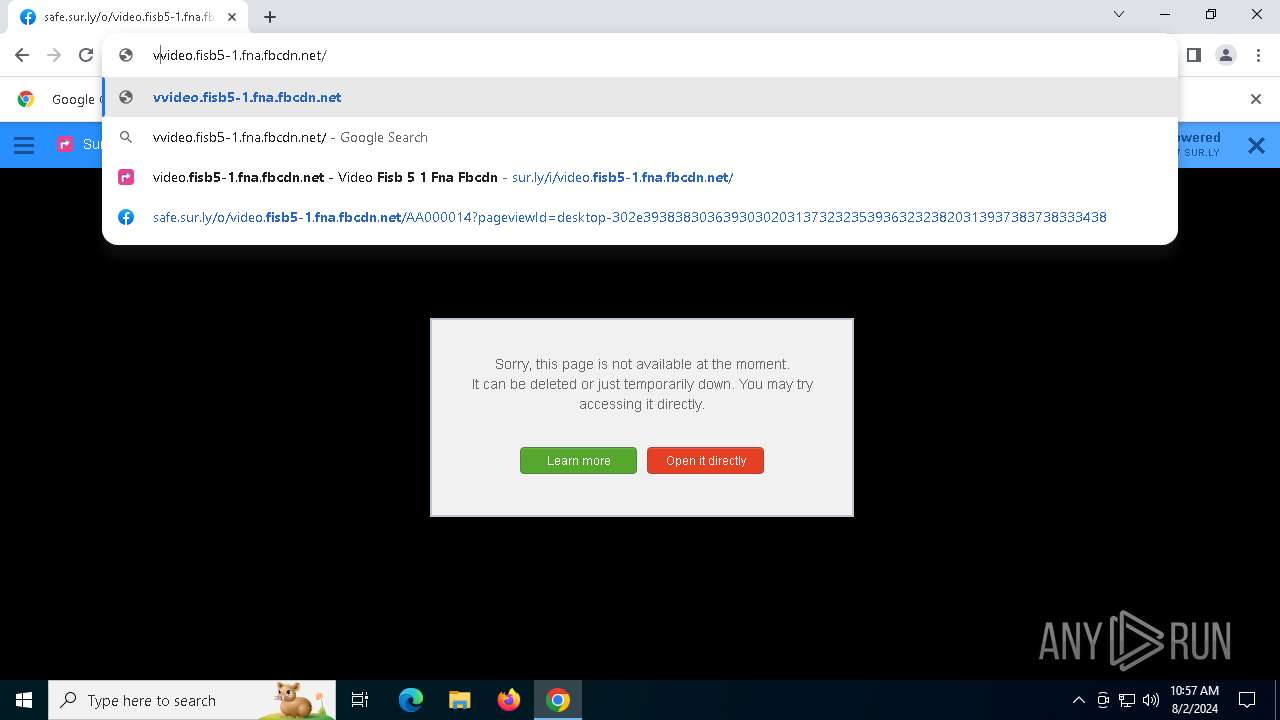Select vvideo.fisb5-1.fna.fbcdn.net URL suggestion
This screenshot has height=720, width=1280.
click(x=640, y=97)
